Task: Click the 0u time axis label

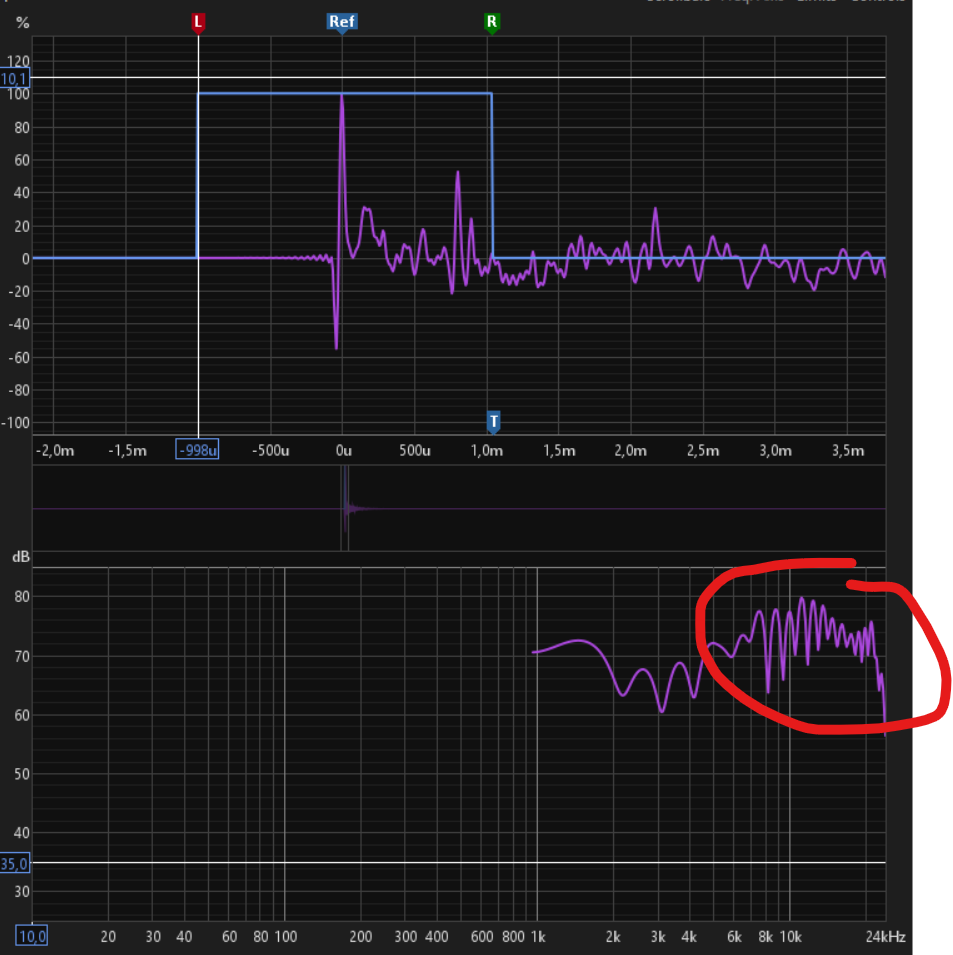Action: 343,451
